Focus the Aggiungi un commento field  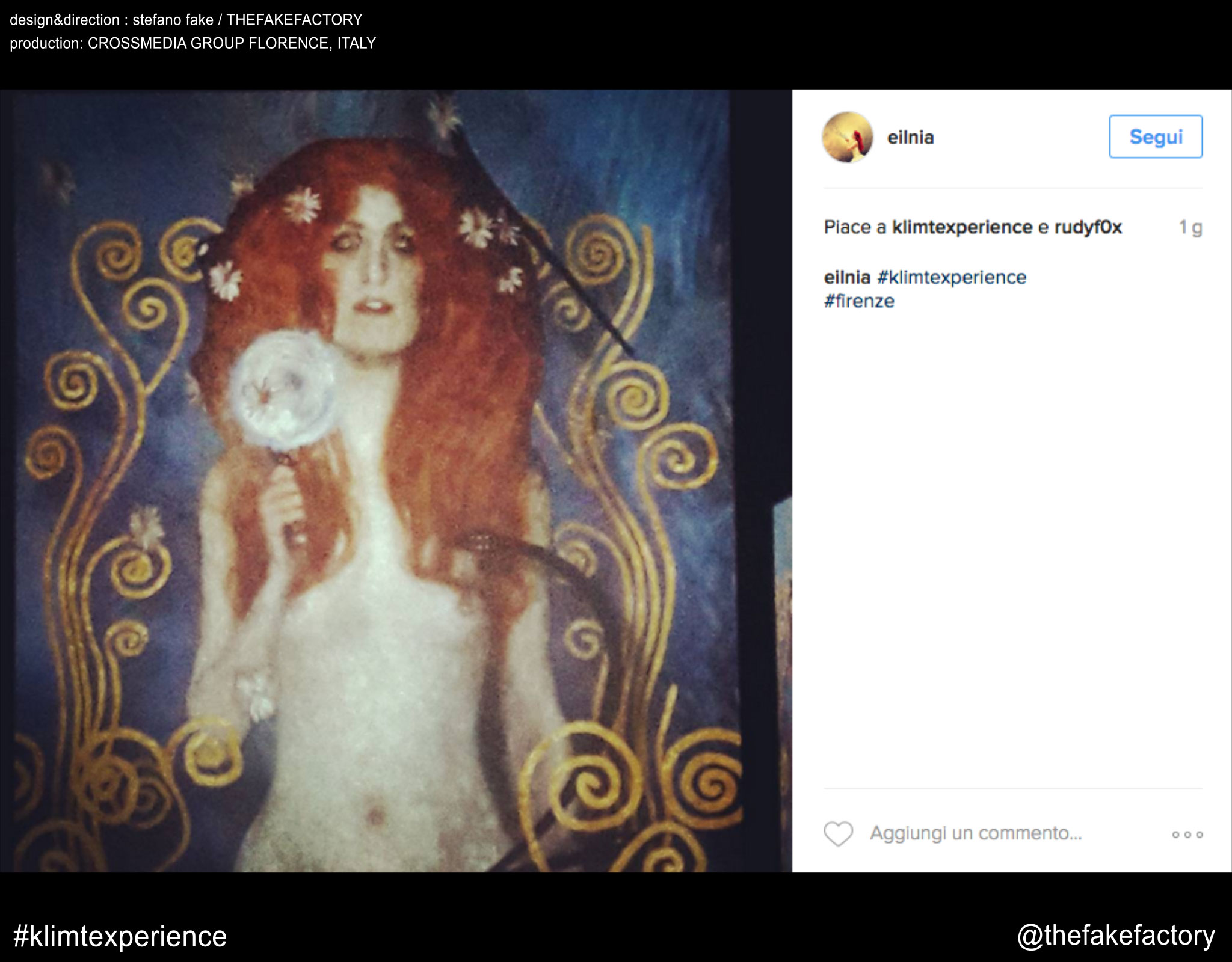(x=976, y=833)
